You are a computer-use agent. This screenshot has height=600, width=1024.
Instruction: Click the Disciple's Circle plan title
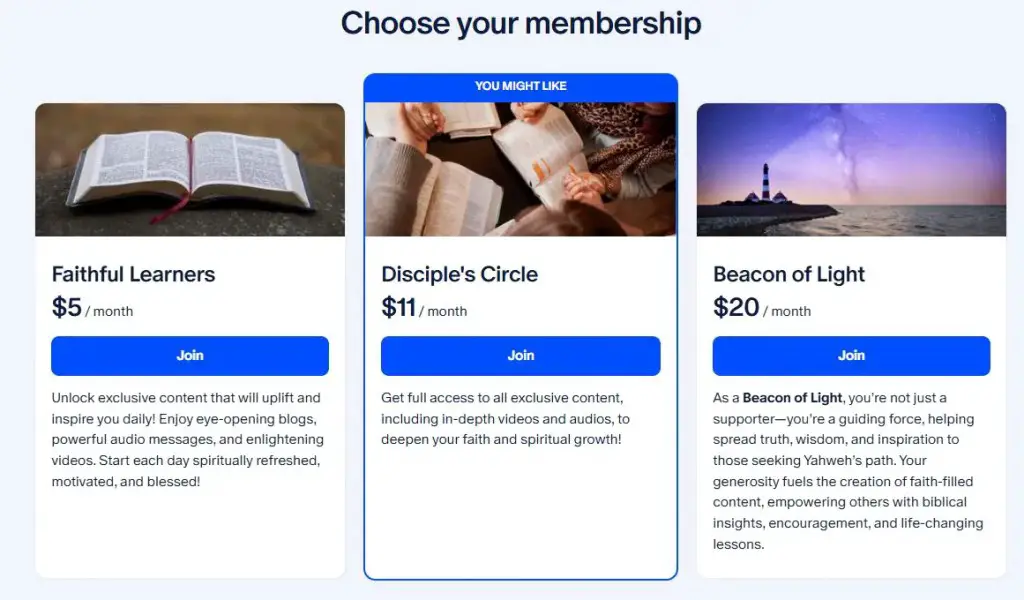click(x=460, y=274)
